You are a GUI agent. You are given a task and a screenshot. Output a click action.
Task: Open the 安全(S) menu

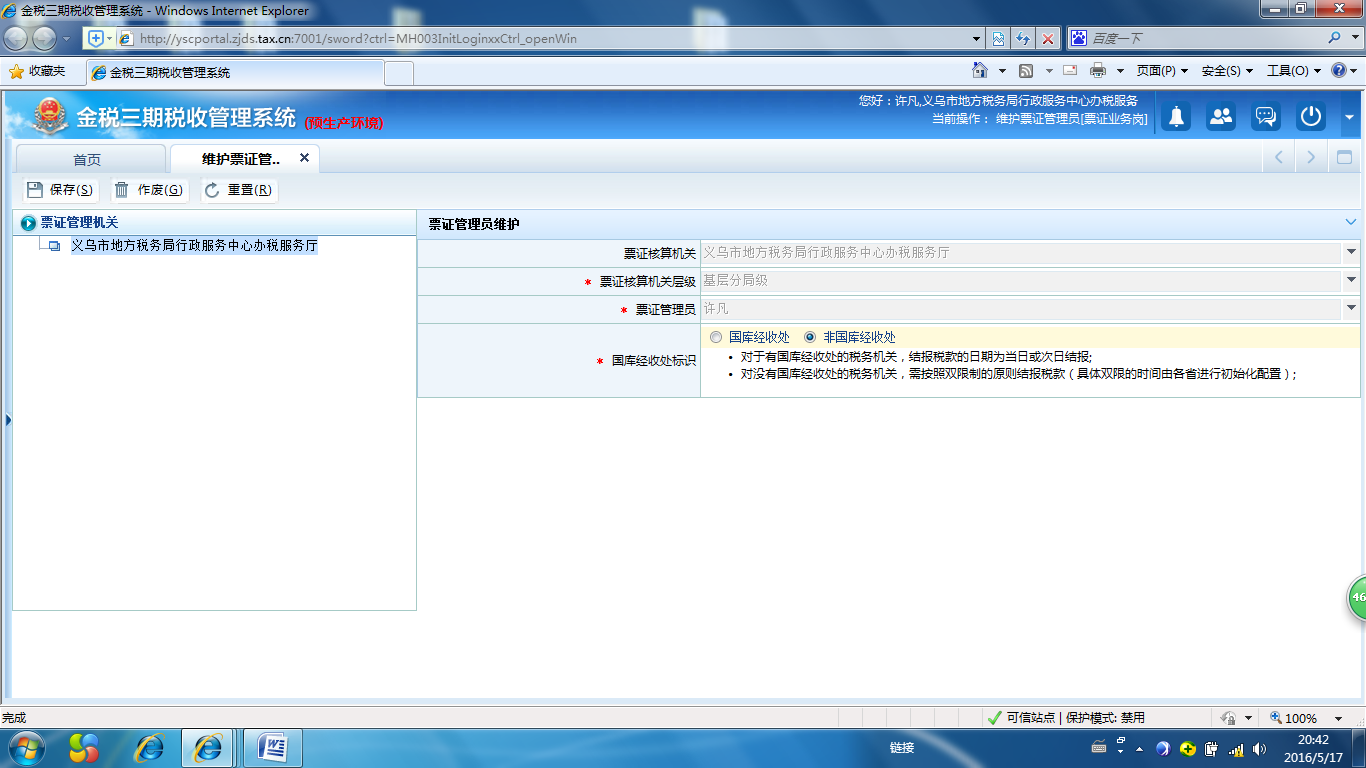coord(1227,71)
